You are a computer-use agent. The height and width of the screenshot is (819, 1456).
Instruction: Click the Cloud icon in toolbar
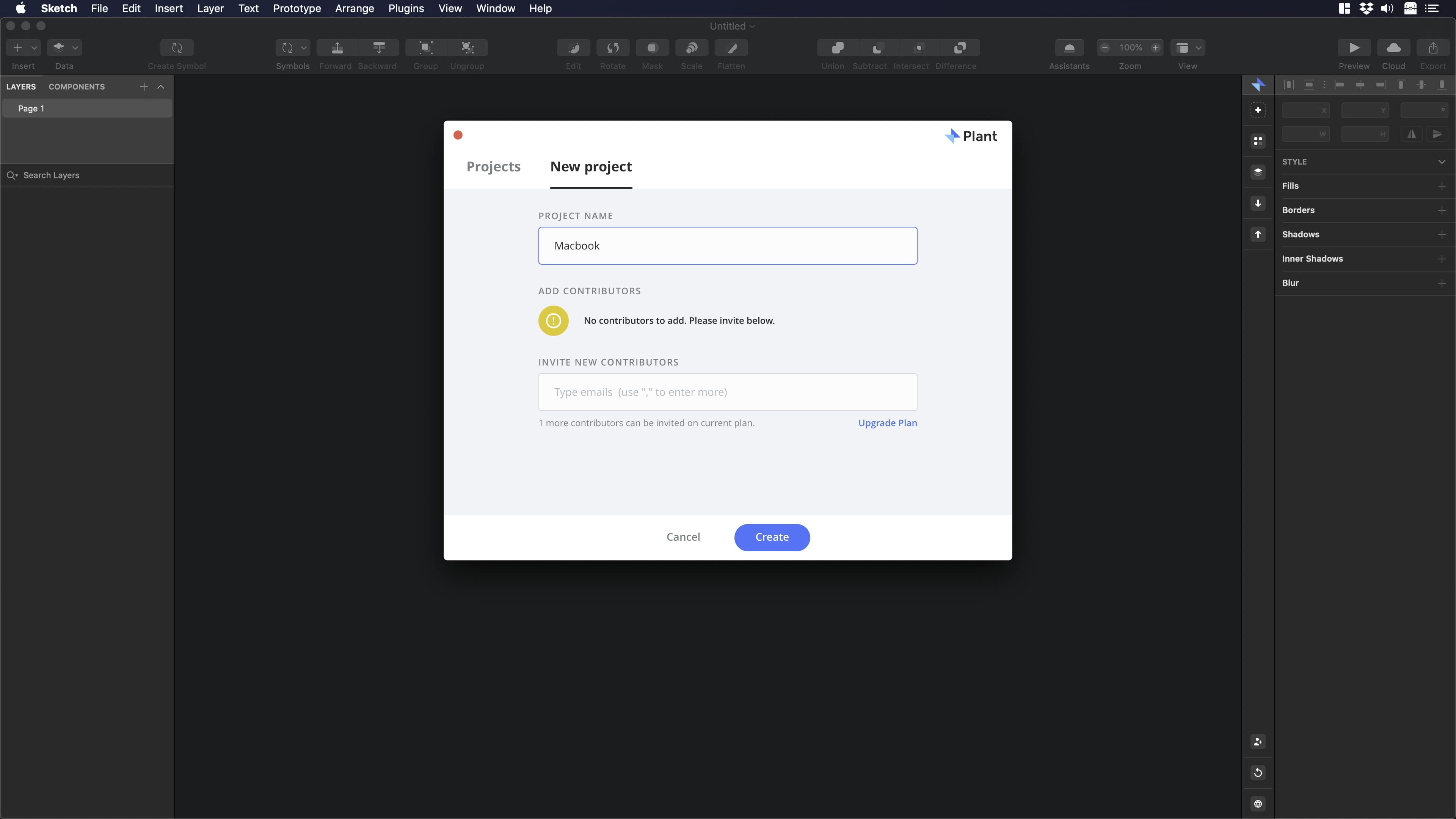coord(1393,48)
